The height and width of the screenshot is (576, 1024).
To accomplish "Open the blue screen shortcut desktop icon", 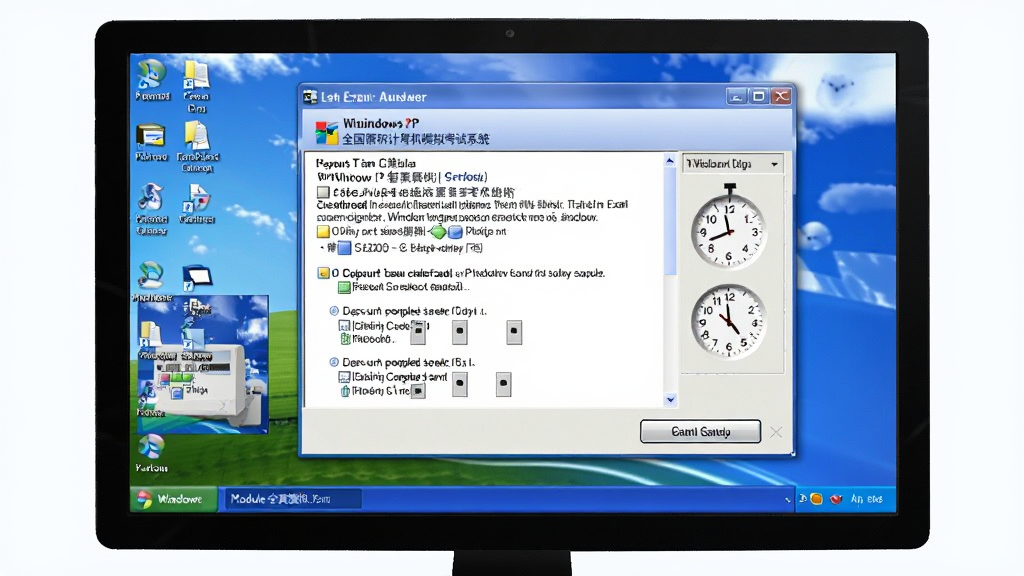I will [197, 278].
